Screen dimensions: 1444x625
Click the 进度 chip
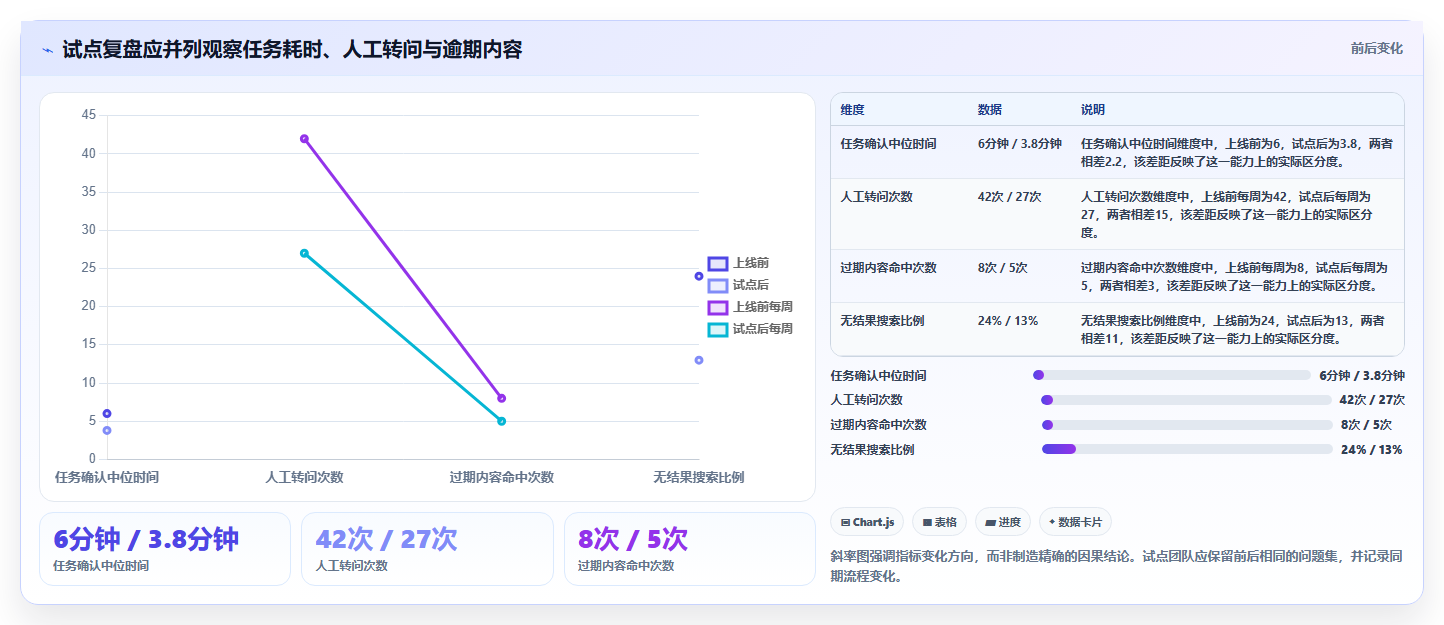(1002, 522)
